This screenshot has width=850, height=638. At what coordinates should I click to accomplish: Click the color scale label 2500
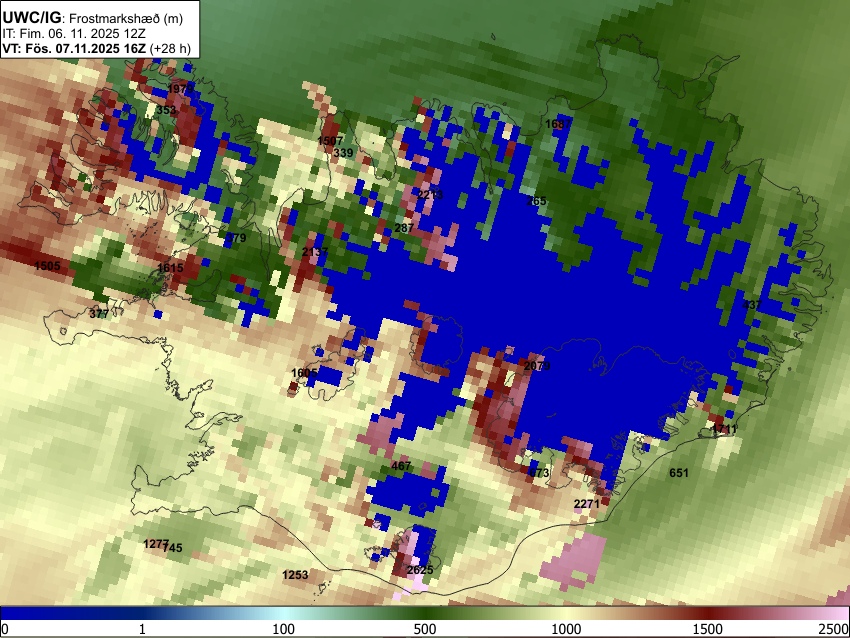(835, 629)
